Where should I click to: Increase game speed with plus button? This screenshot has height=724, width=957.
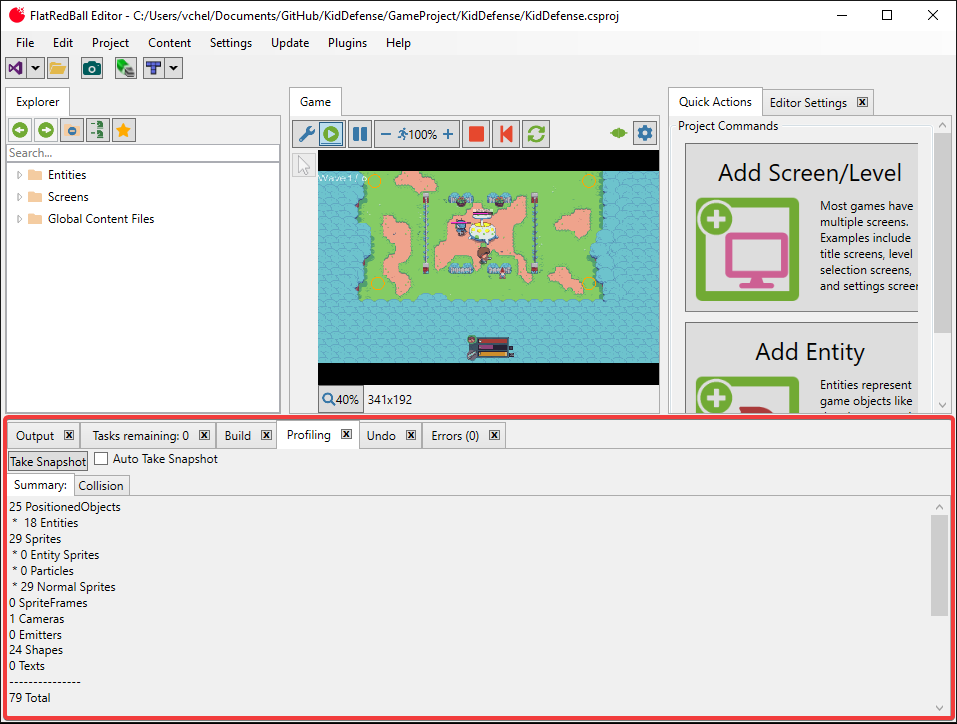coord(448,134)
